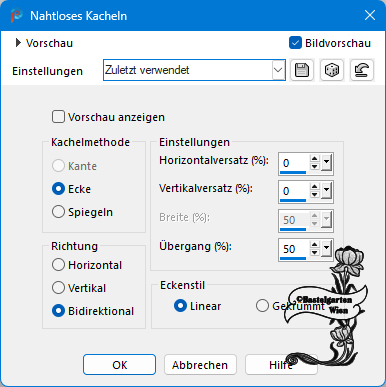Open the Übergang slider dropdown arrow
Image resolution: width=386 pixels, height=387 pixels.
(x=326, y=249)
